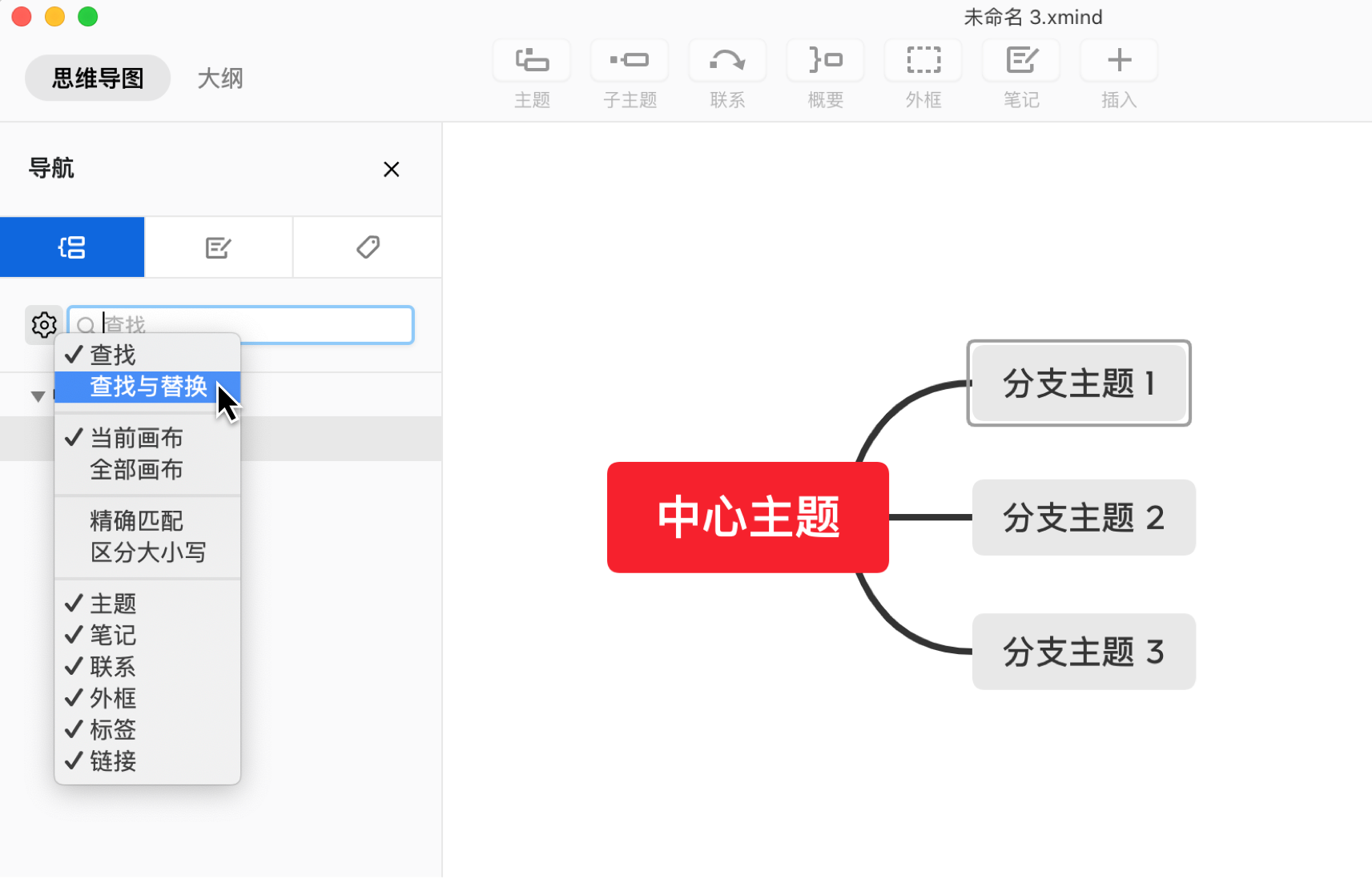Viewport: 1372px width, 879px height.
Task: Click the gear search settings dropdown
Action: (43, 325)
